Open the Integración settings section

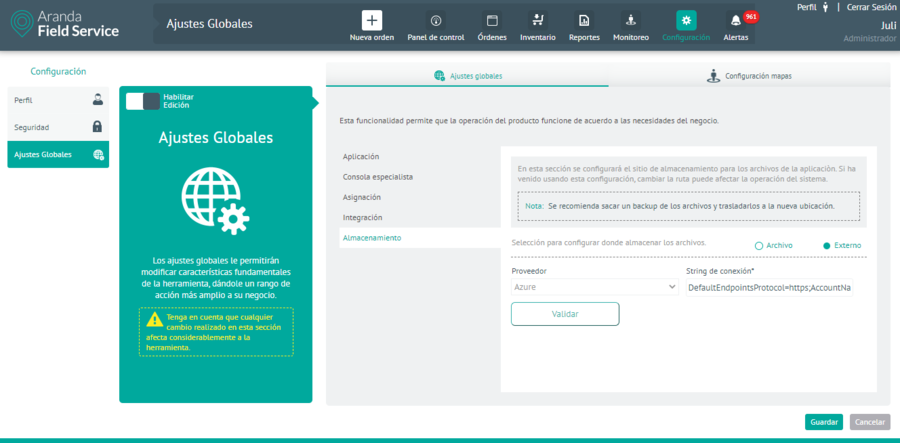pyautogui.click(x=363, y=217)
